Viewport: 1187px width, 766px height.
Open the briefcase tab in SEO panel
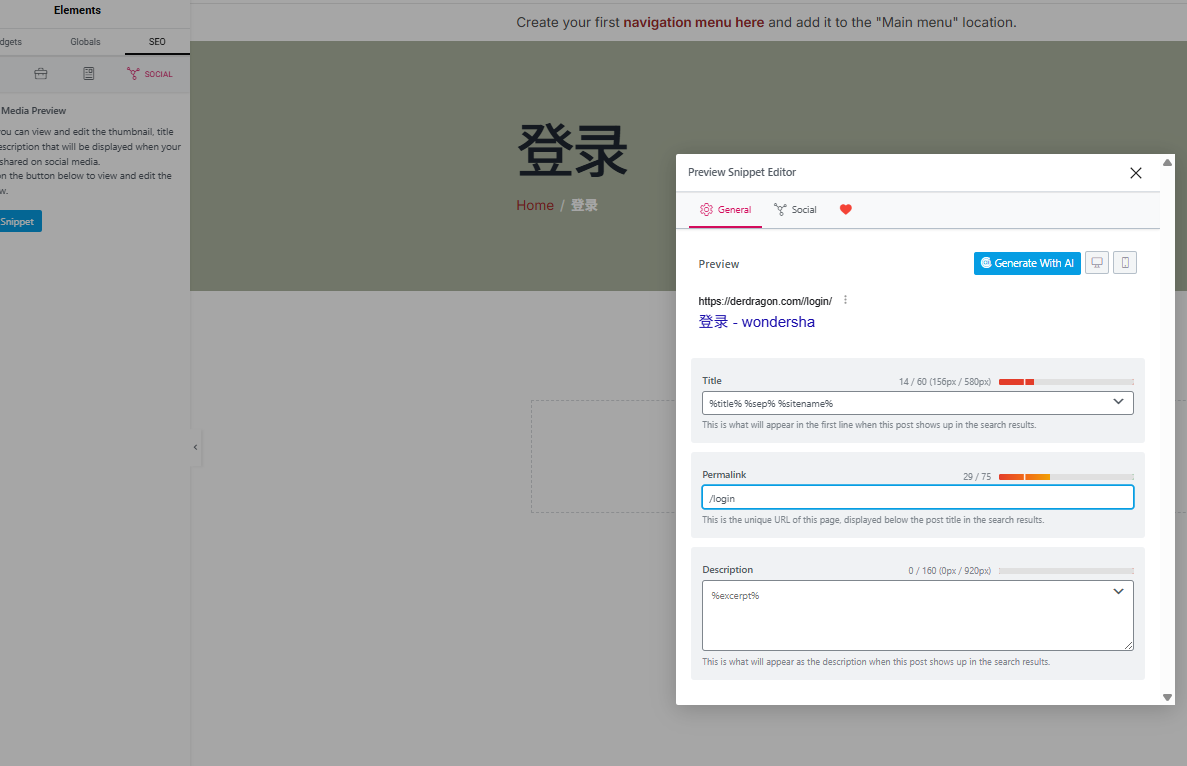tap(41, 74)
